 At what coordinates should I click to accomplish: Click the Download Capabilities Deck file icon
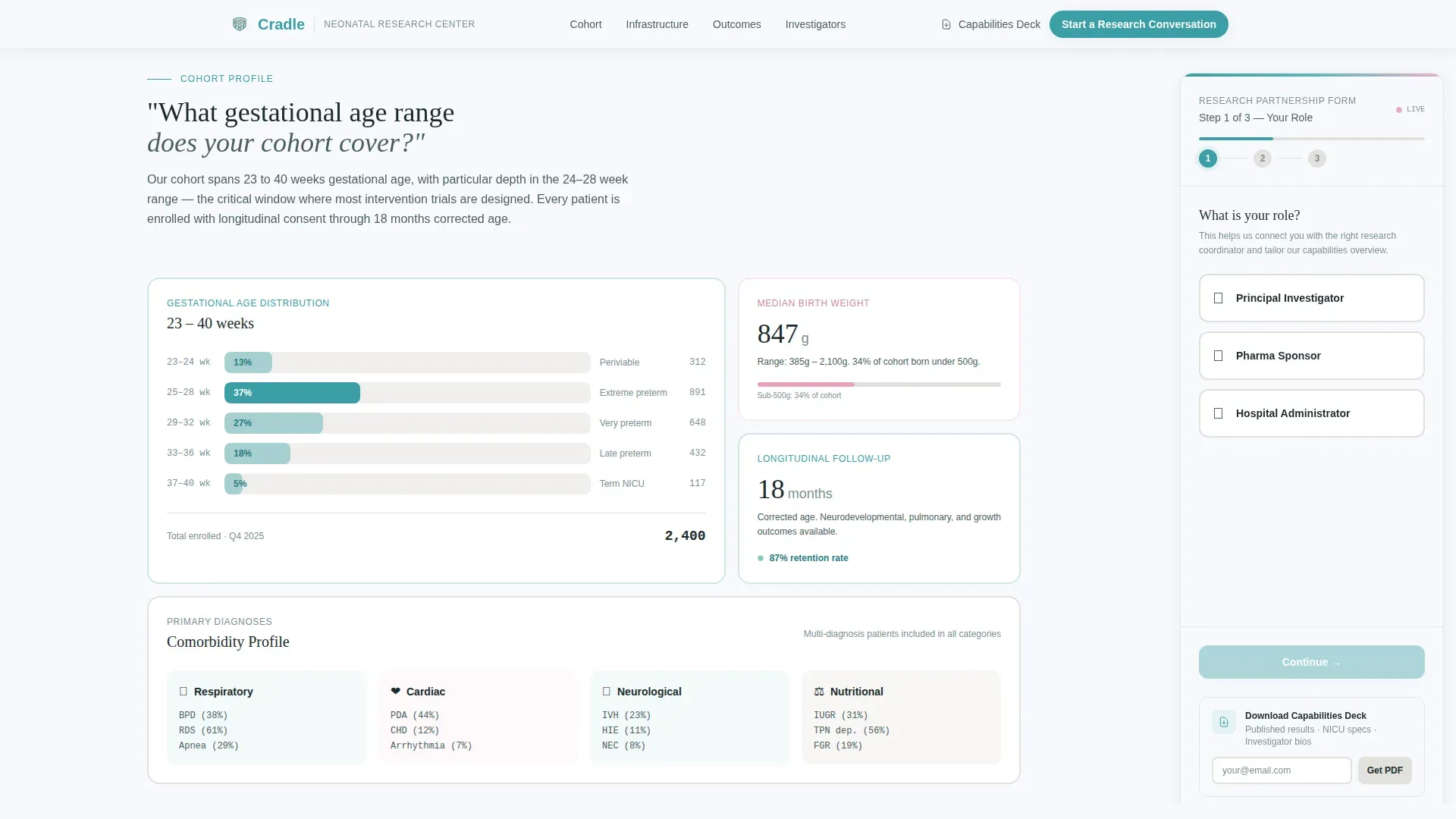point(1224,722)
